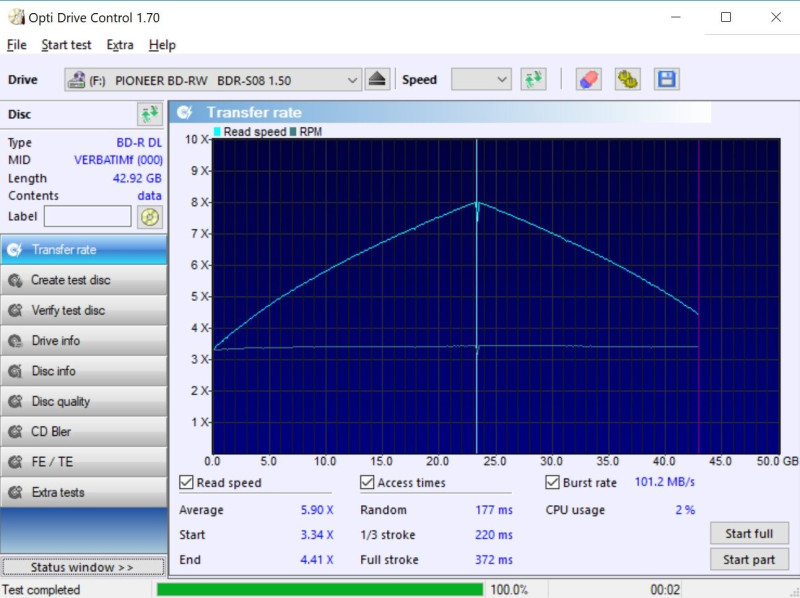Viewport: 800px width, 598px height.
Task: Click the speed refresh icon in the toolbar
Action: click(534, 80)
